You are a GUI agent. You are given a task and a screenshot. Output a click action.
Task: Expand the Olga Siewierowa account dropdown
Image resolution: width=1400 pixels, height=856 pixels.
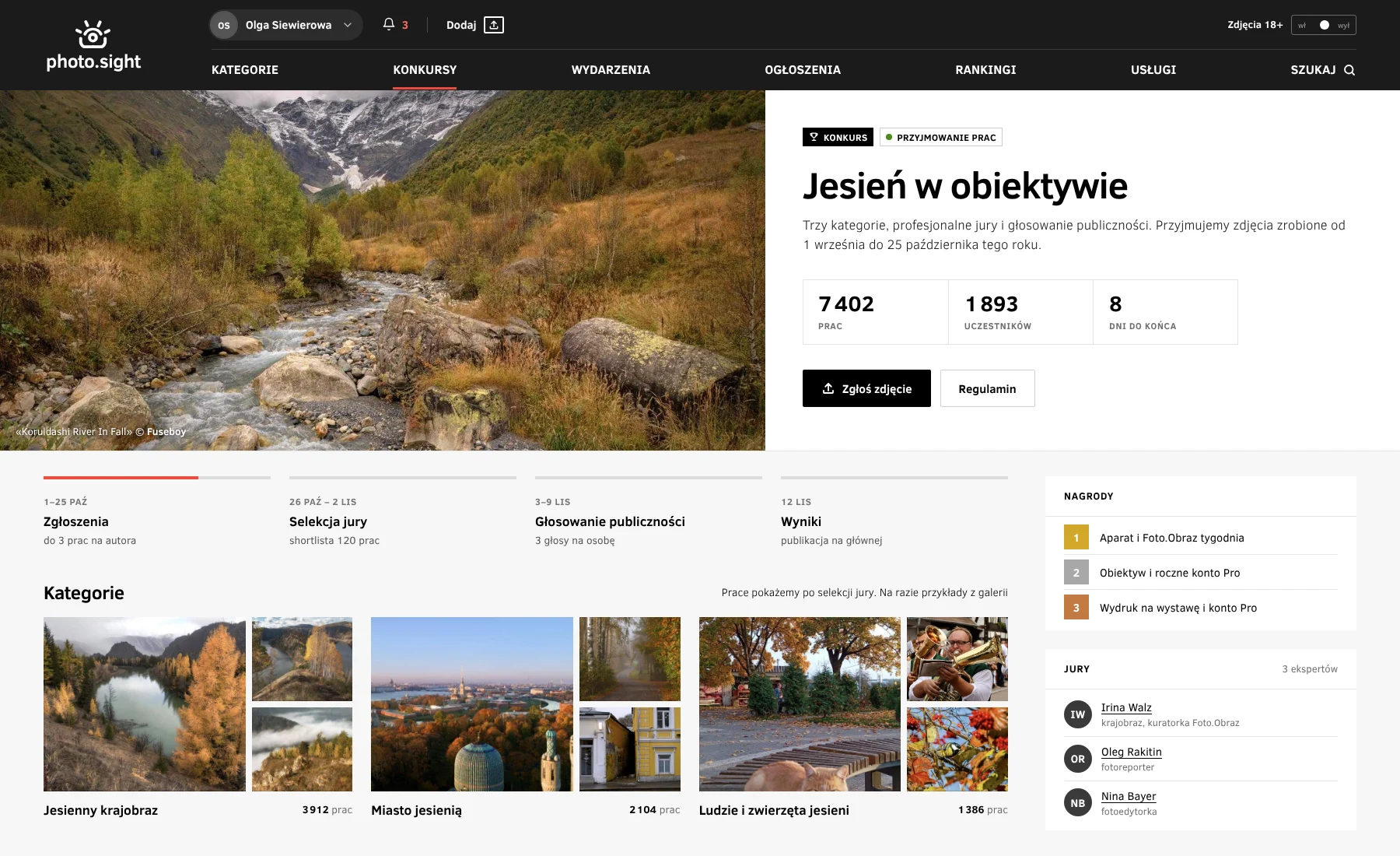coord(348,25)
